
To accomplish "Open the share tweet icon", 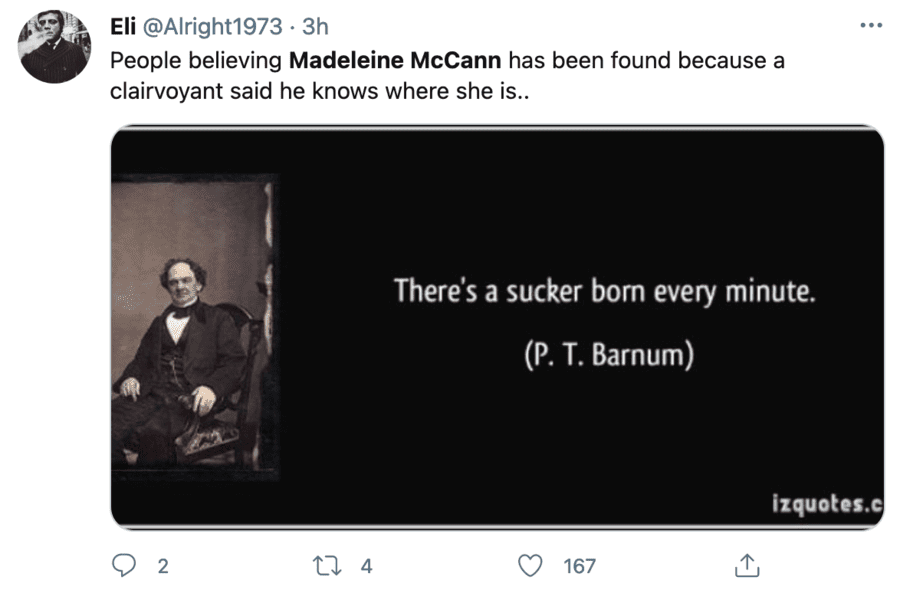I will (x=746, y=566).
